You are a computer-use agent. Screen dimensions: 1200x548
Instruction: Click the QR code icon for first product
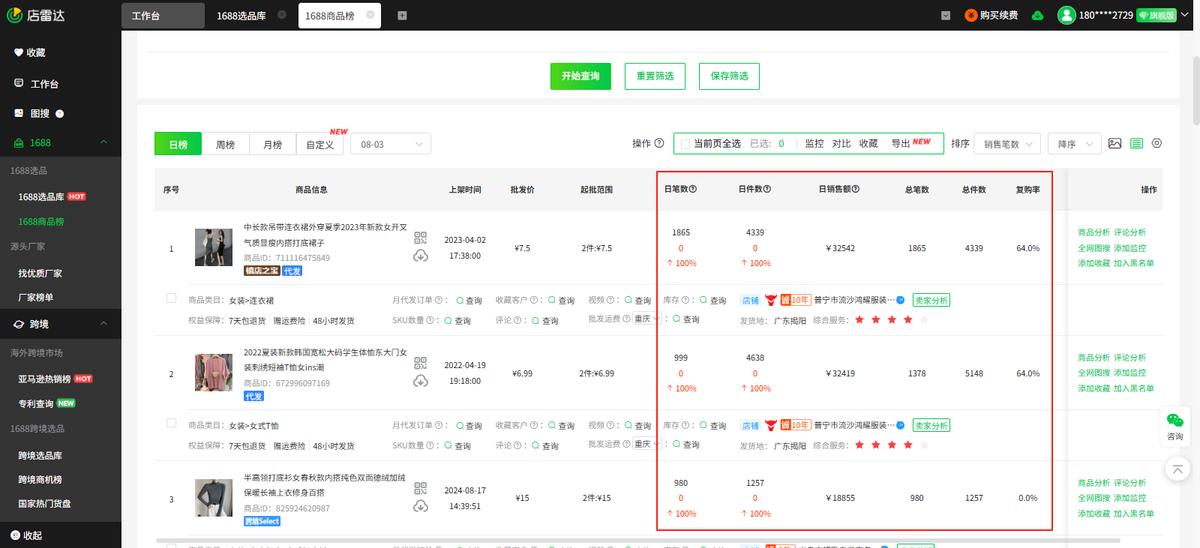point(420,238)
